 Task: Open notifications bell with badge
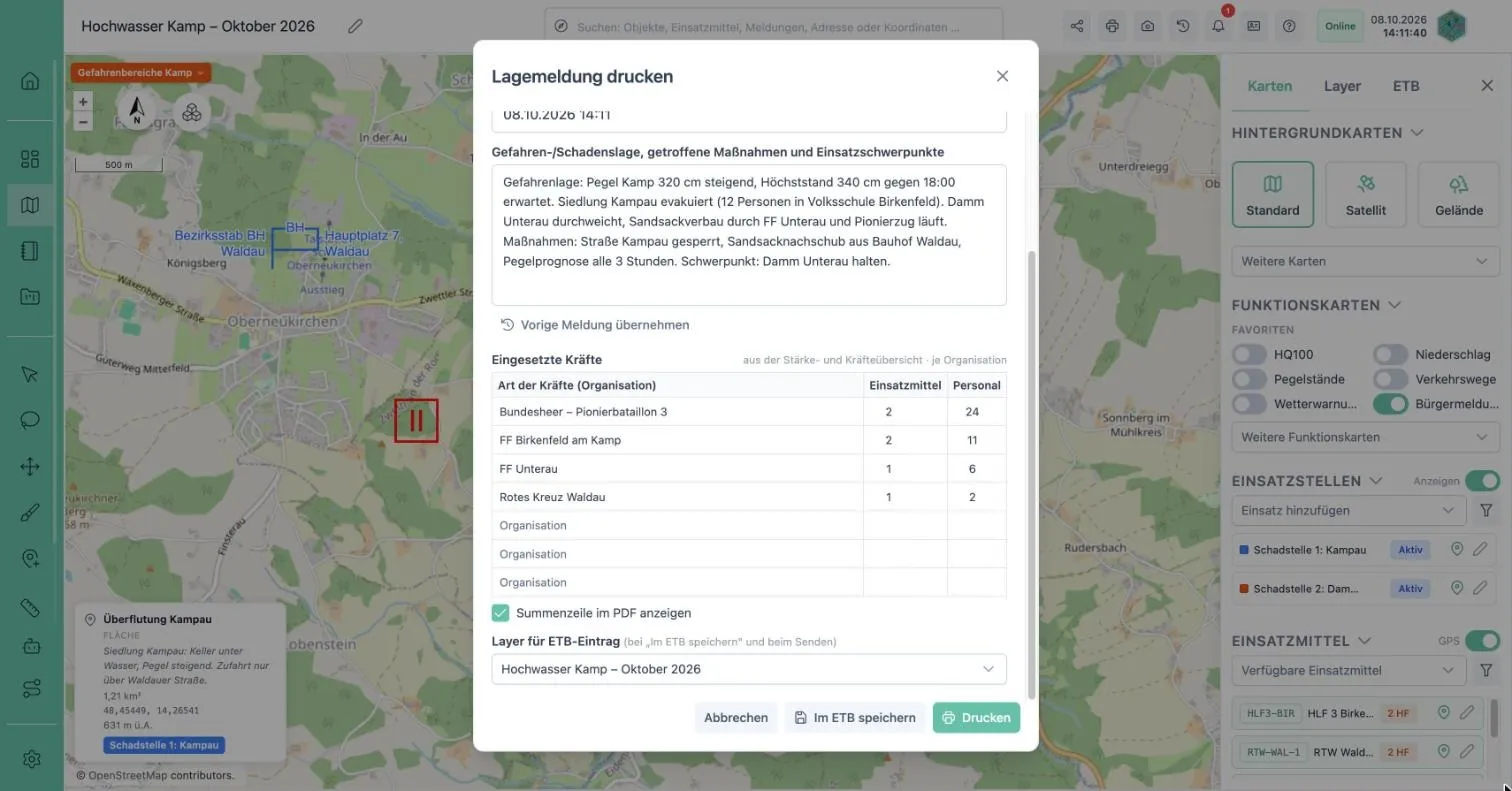coord(1218,26)
